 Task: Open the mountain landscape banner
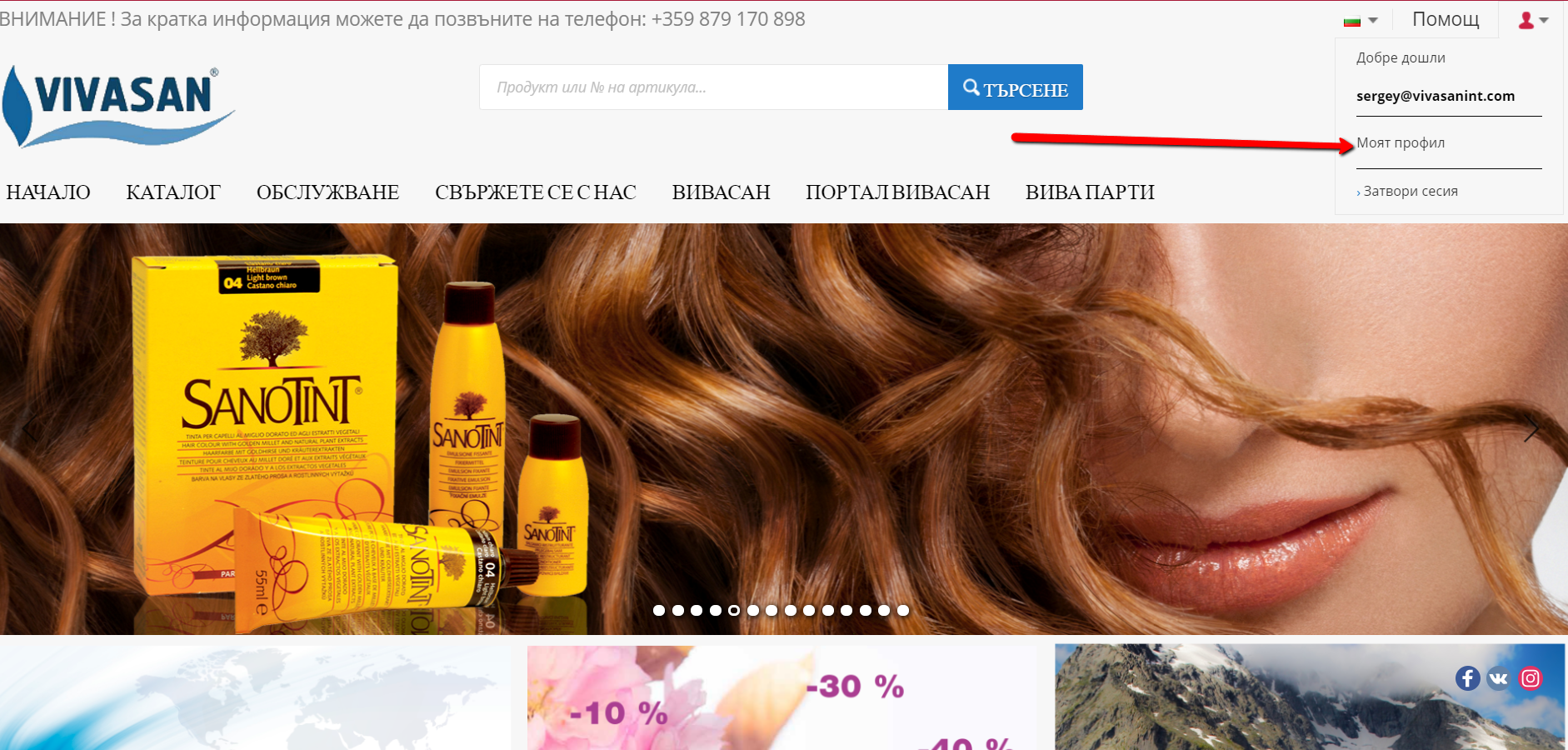click(x=1310, y=697)
